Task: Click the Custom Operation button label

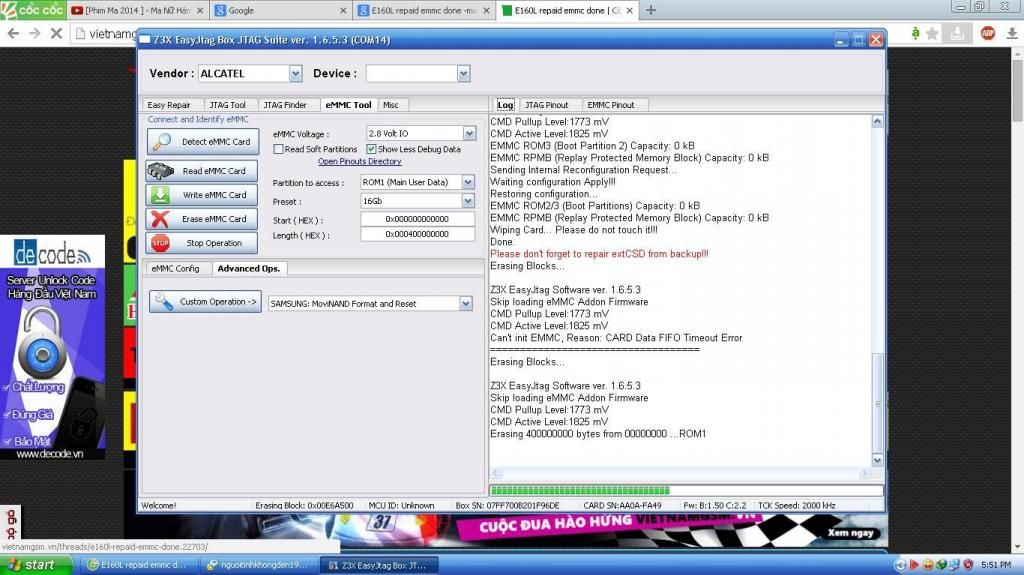Action: [x=217, y=302]
